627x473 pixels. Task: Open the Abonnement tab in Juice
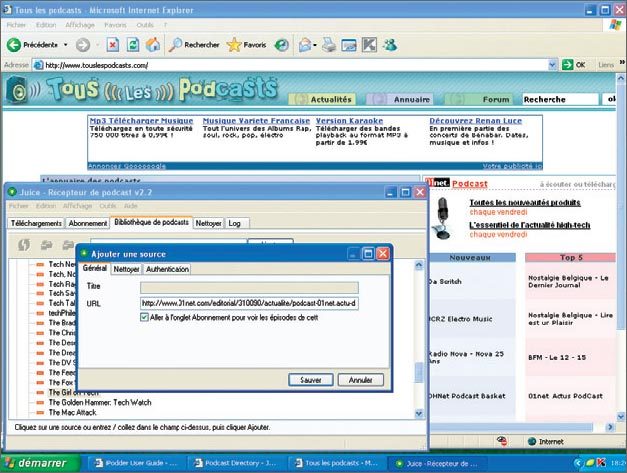[88, 223]
